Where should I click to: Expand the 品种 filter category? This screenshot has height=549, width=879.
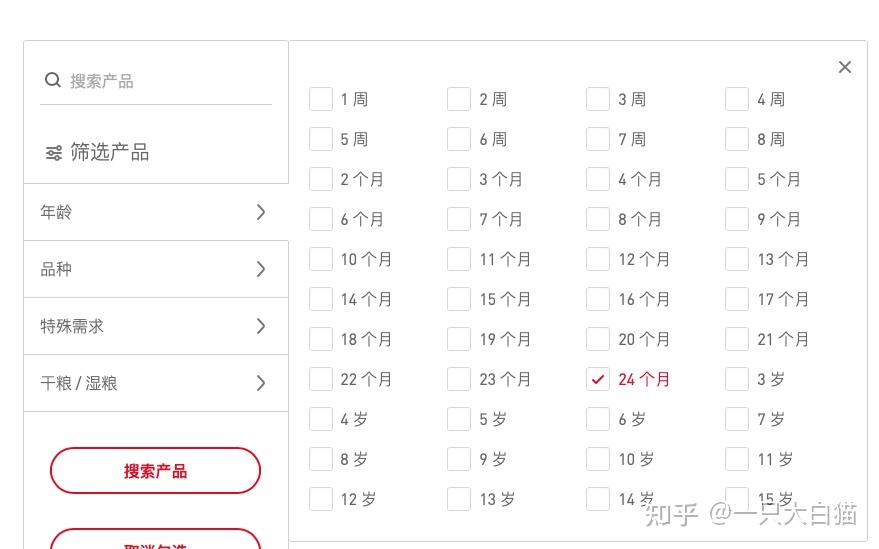[156, 269]
